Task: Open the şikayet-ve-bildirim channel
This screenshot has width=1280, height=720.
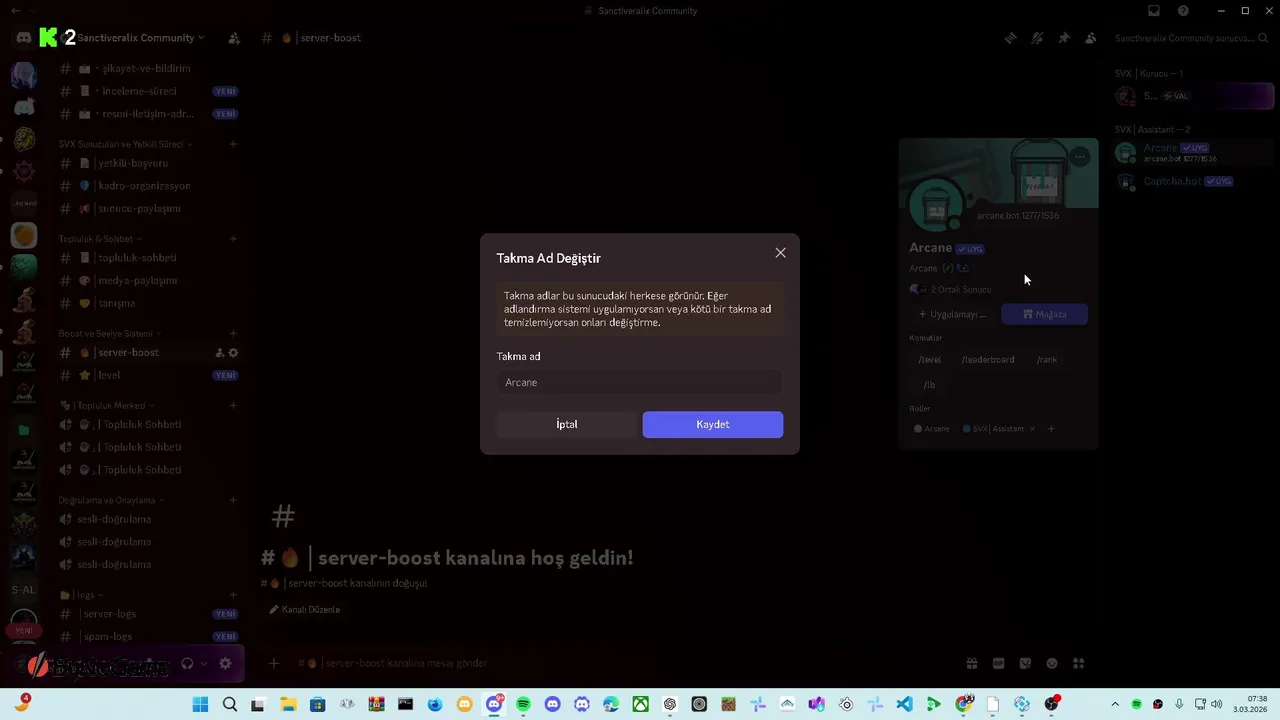Action: (x=147, y=68)
